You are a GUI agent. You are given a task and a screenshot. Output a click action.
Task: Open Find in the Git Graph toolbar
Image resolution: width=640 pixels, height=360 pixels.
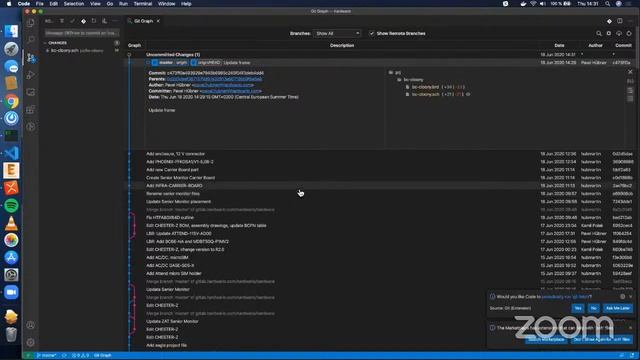click(x=599, y=33)
